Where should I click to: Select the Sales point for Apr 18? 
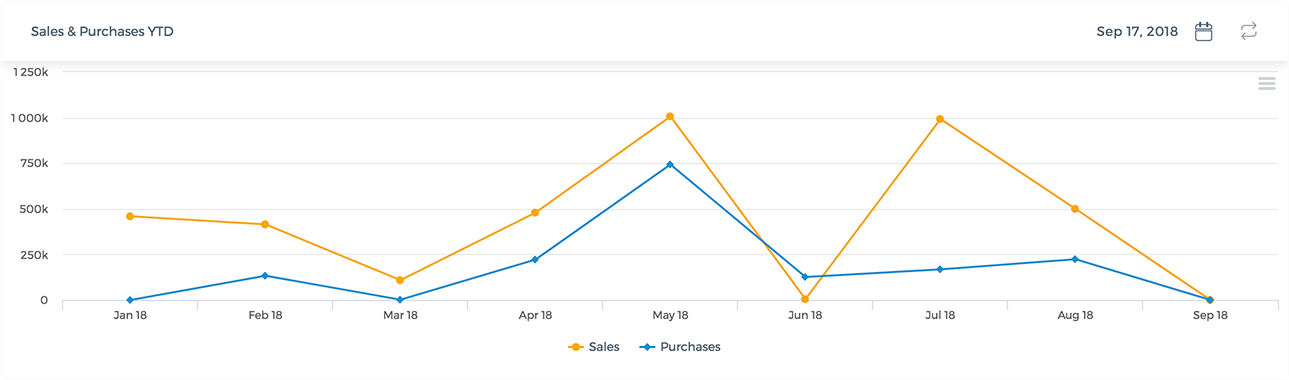[x=535, y=213]
